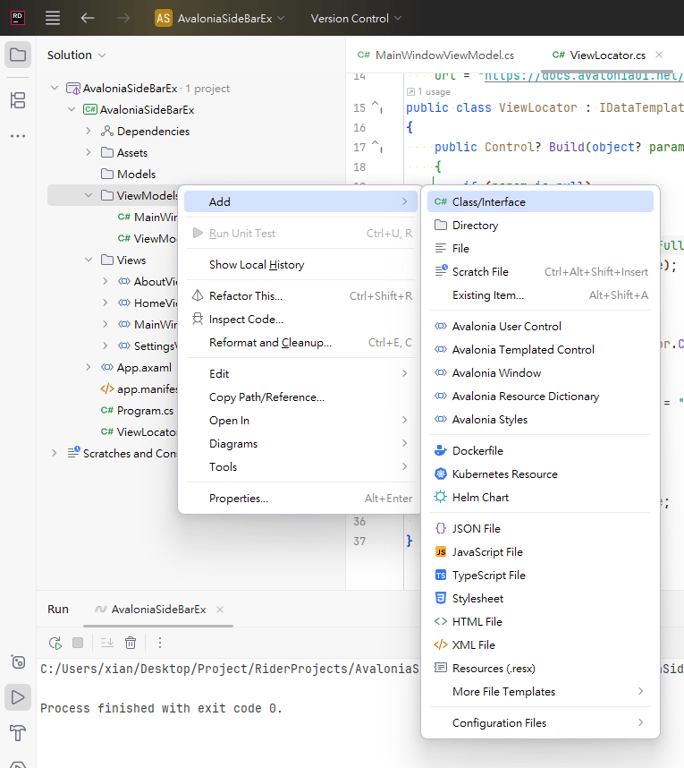Collapse the ViewModels folder
Viewport: 684px width, 768px height.
[x=88, y=195]
